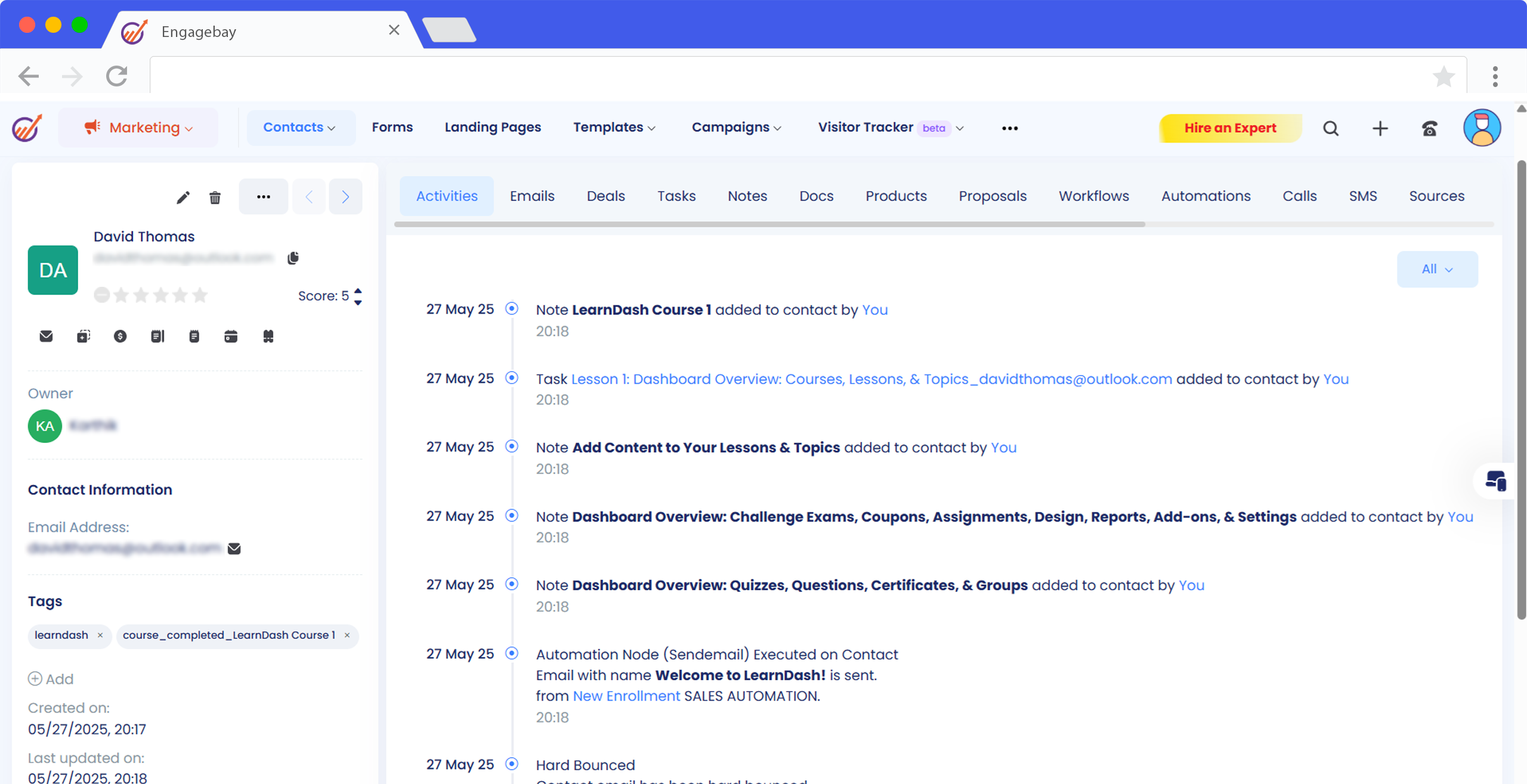Open the Marketing module dropdown
The image size is (1527, 784).
coord(138,128)
